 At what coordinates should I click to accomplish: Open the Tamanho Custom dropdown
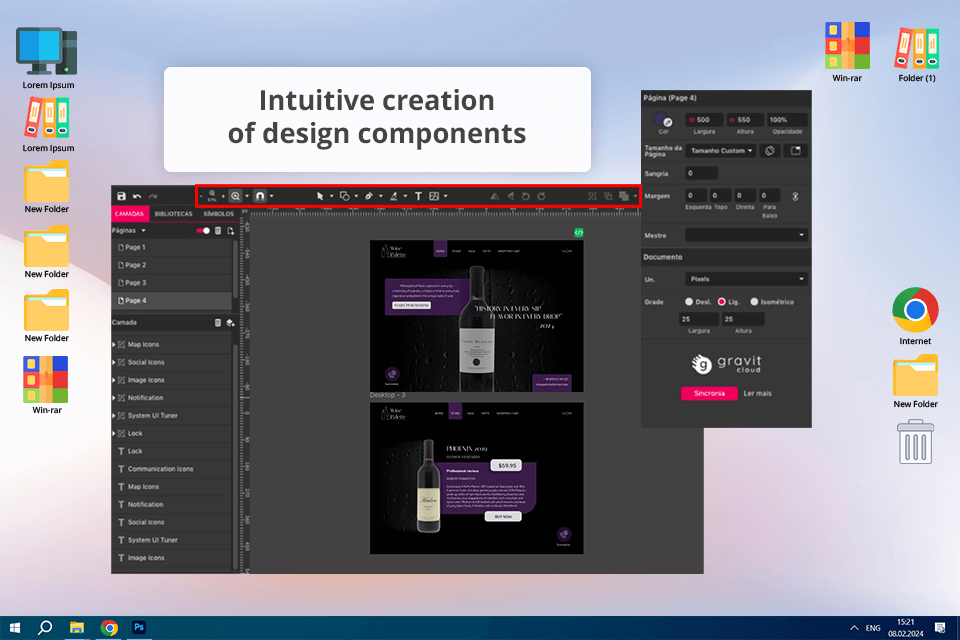point(722,151)
